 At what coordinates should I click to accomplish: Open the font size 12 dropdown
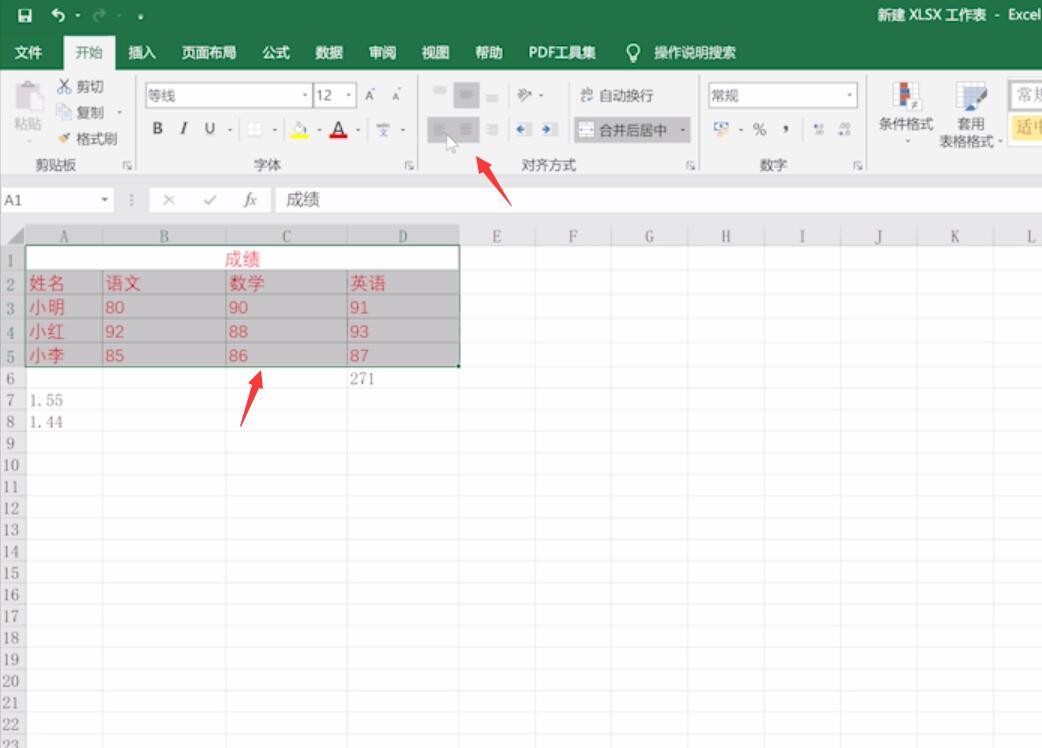click(x=348, y=95)
